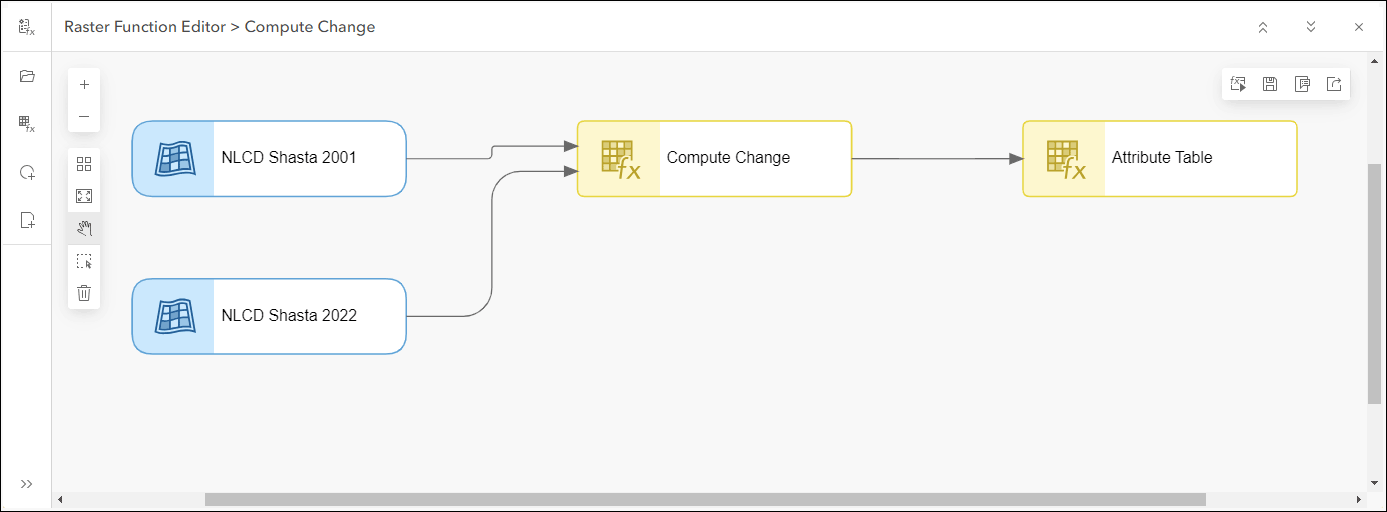Click the auto layout grid icon
This screenshot has width=1387, height=512.
(84, 164)
